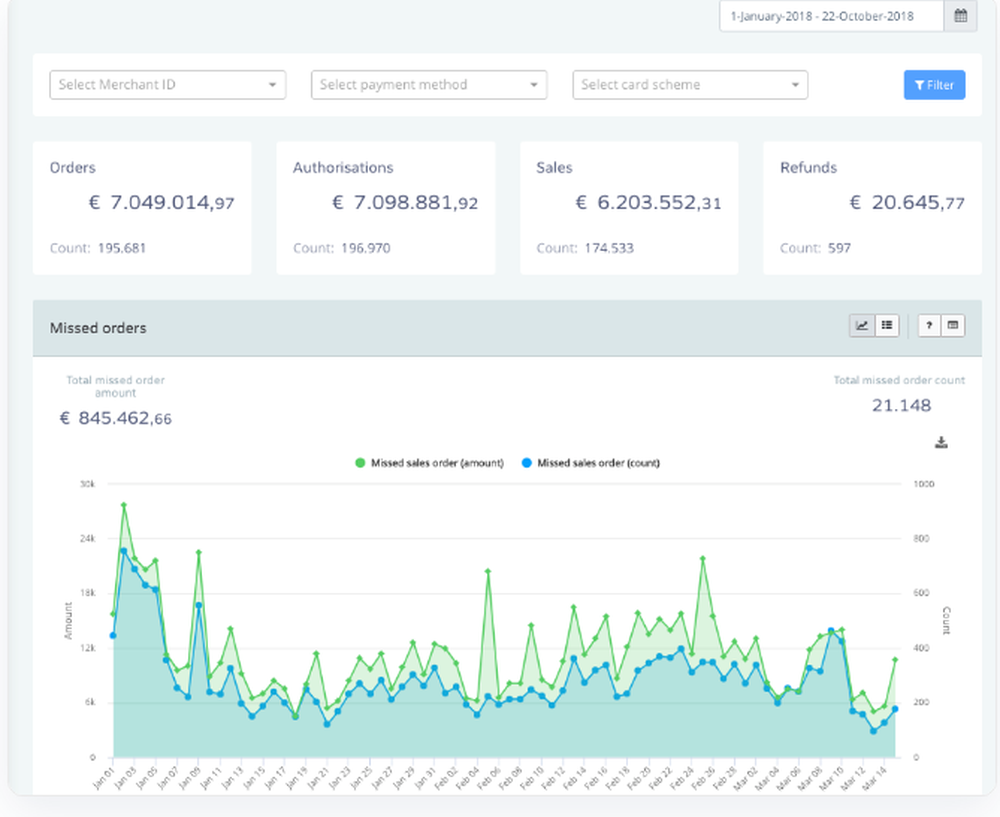Click the Sales count 174.533

click(x=609, y=248)
